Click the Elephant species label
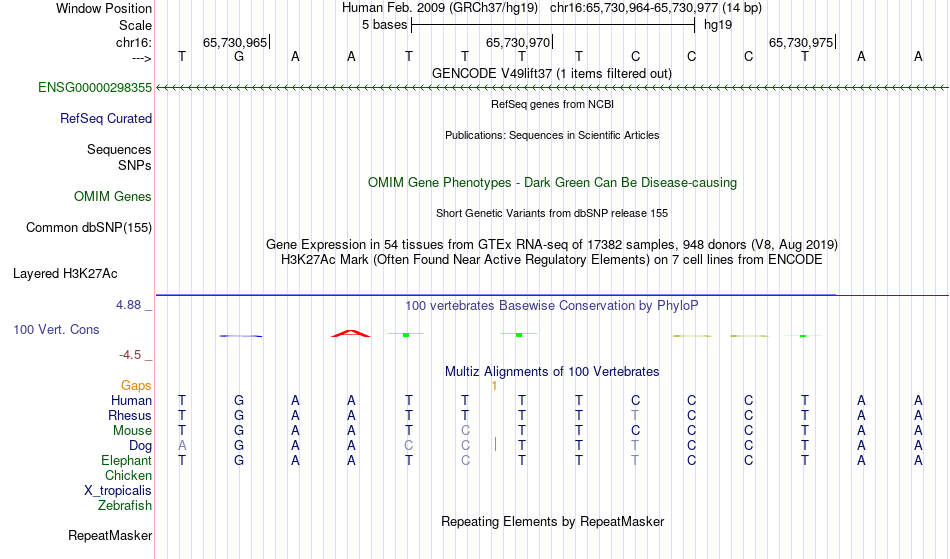The width and height of the screenshot is (950, 559). click(x=127, y=460)
